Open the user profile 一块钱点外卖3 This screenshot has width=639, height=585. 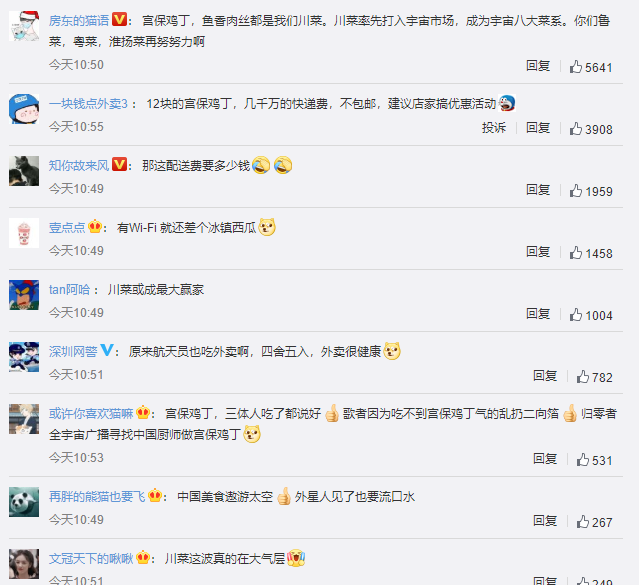click(88, 104)
